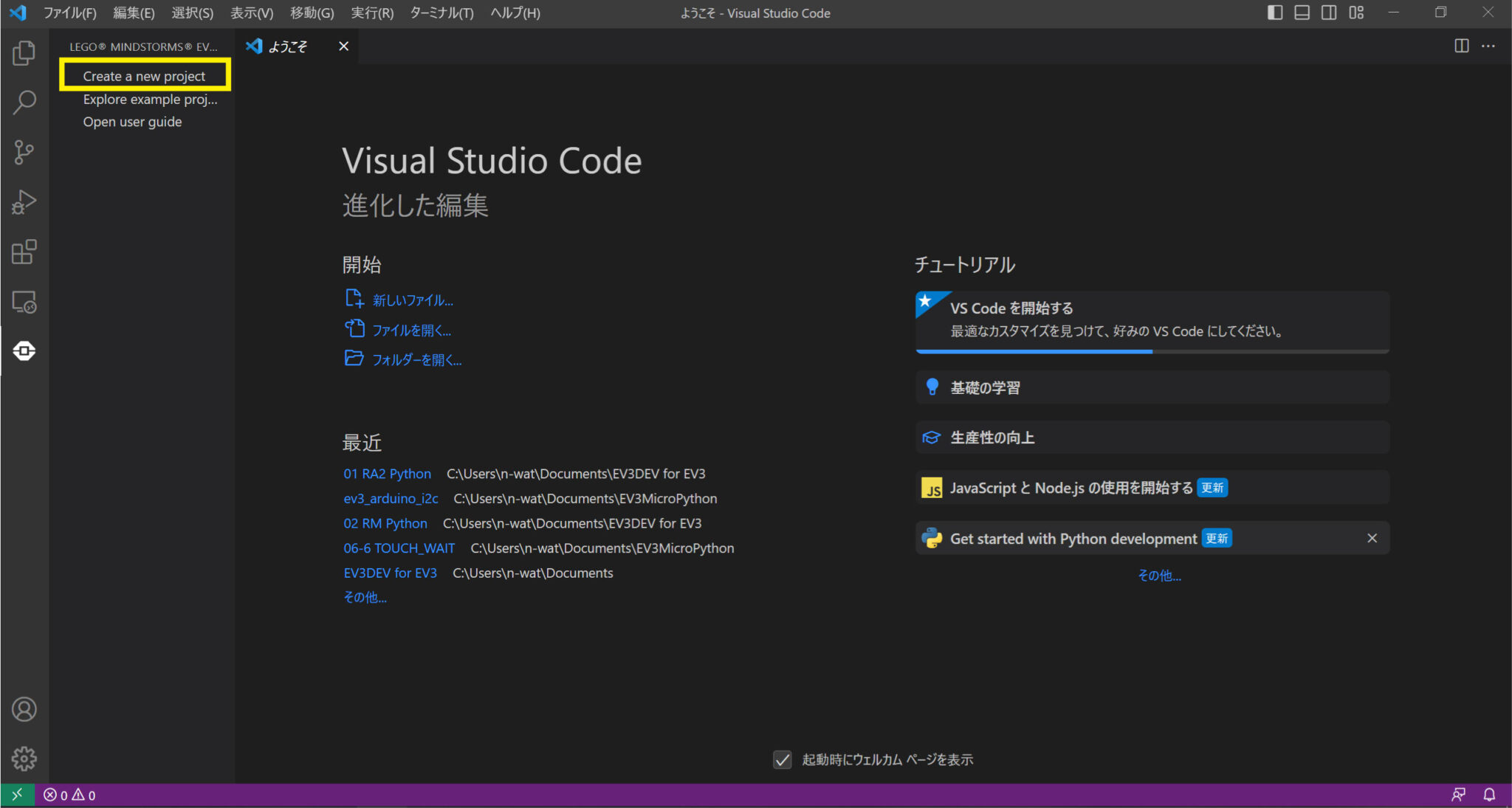Viewport: 1512px width, 808px height.
Task: Open Remote Explorer view icon
Action: coord(24,302)
